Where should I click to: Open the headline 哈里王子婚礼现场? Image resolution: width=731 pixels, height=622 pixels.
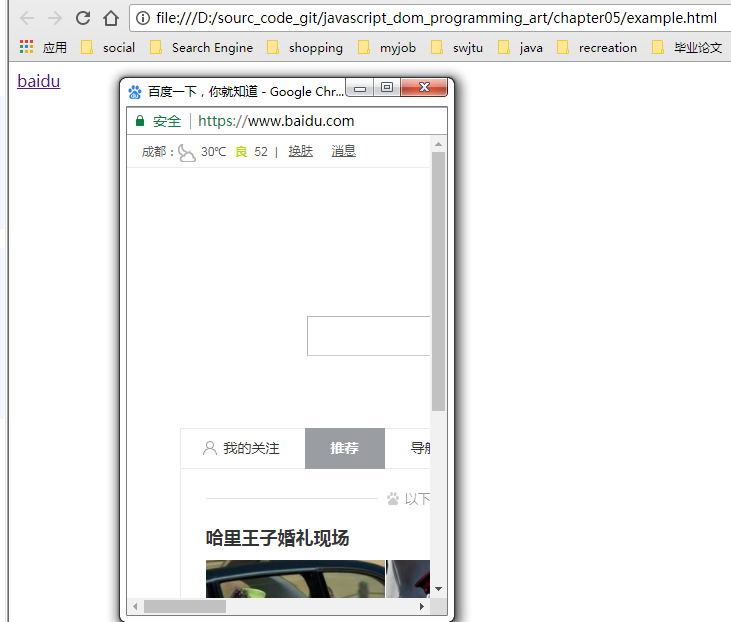click(x=277, y=538)
